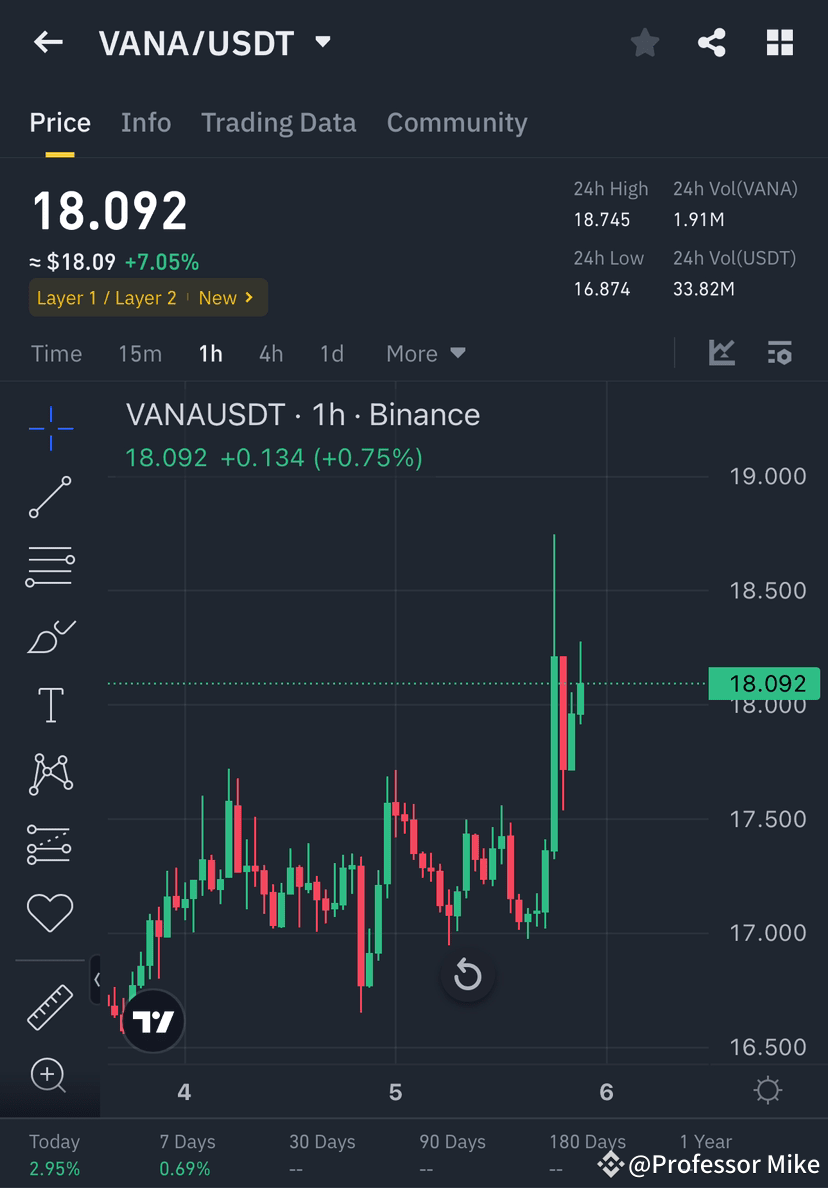Reset chart view with circular arrow
Screen dimensions: 828x1188
click(467, 974)
